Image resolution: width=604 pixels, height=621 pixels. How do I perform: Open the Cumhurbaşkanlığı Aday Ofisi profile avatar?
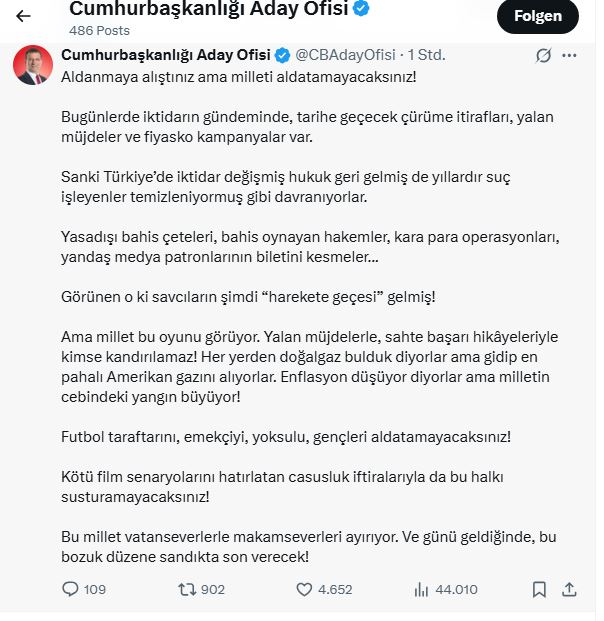click(33, 66)
